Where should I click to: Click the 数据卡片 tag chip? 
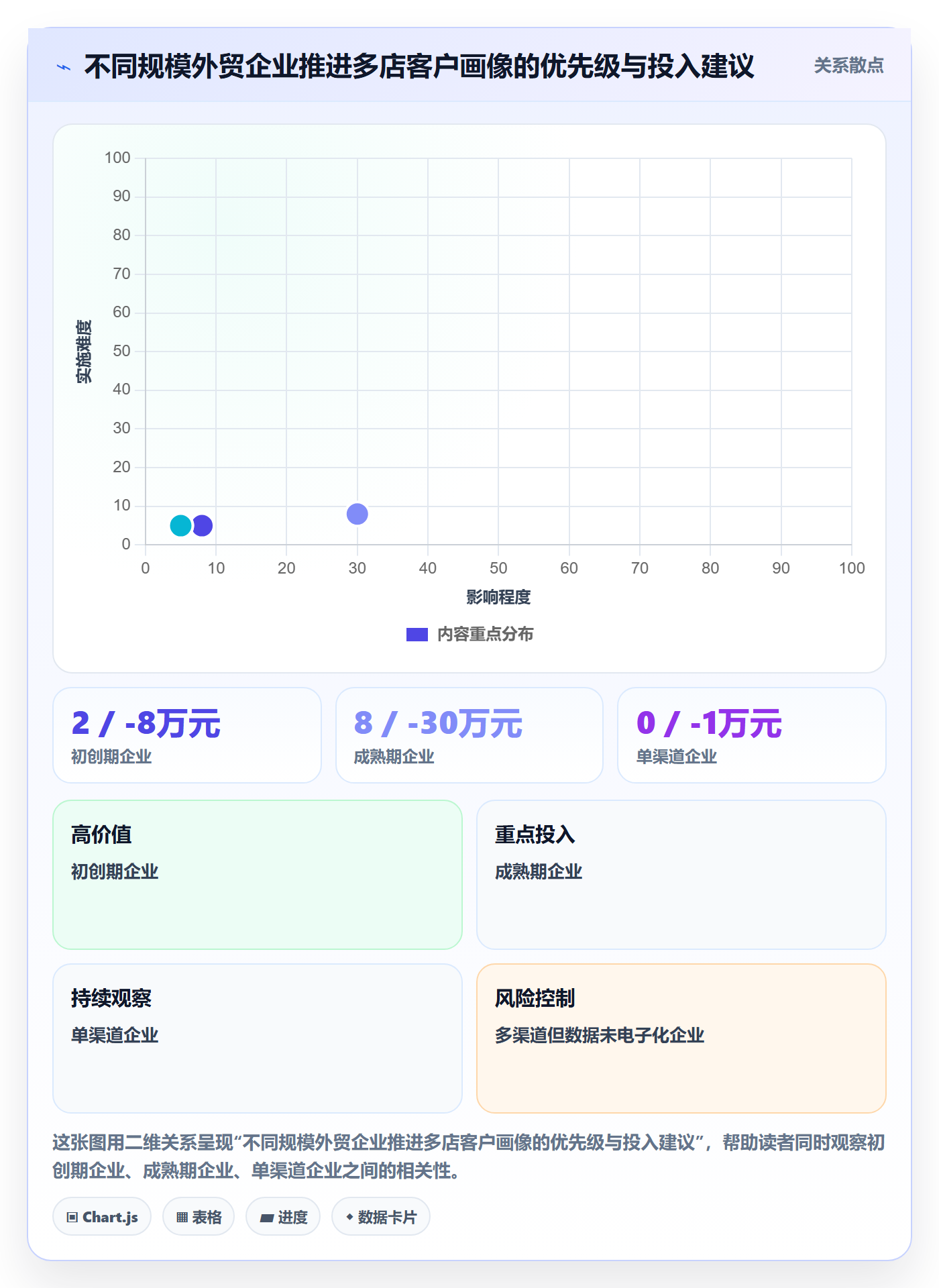coord(381,1216)
